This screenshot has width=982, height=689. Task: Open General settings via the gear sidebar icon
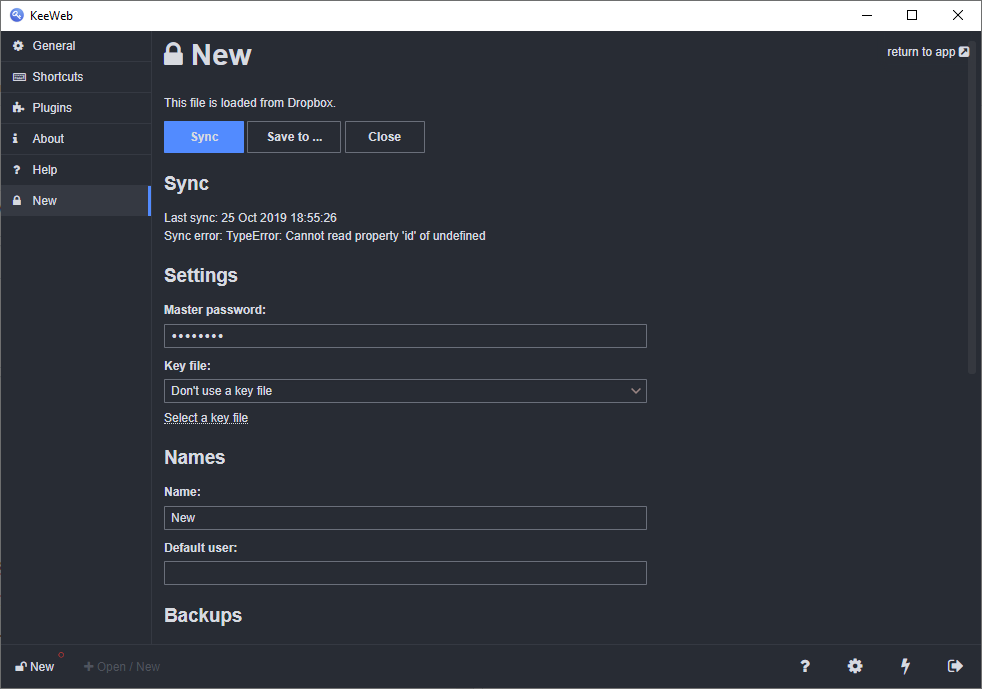click(x=18, y=45)
